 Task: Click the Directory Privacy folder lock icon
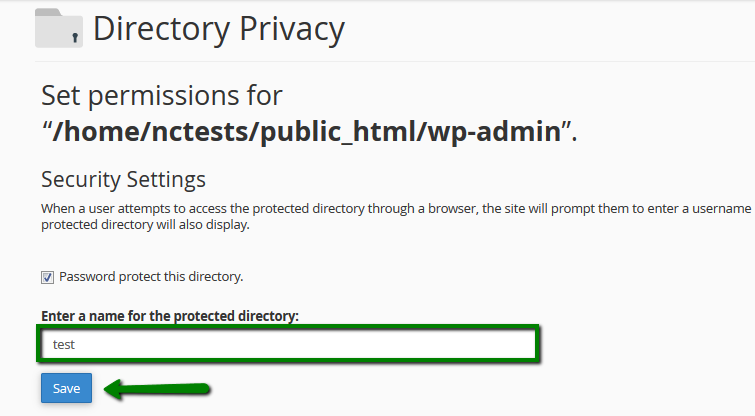pos(58,28)
